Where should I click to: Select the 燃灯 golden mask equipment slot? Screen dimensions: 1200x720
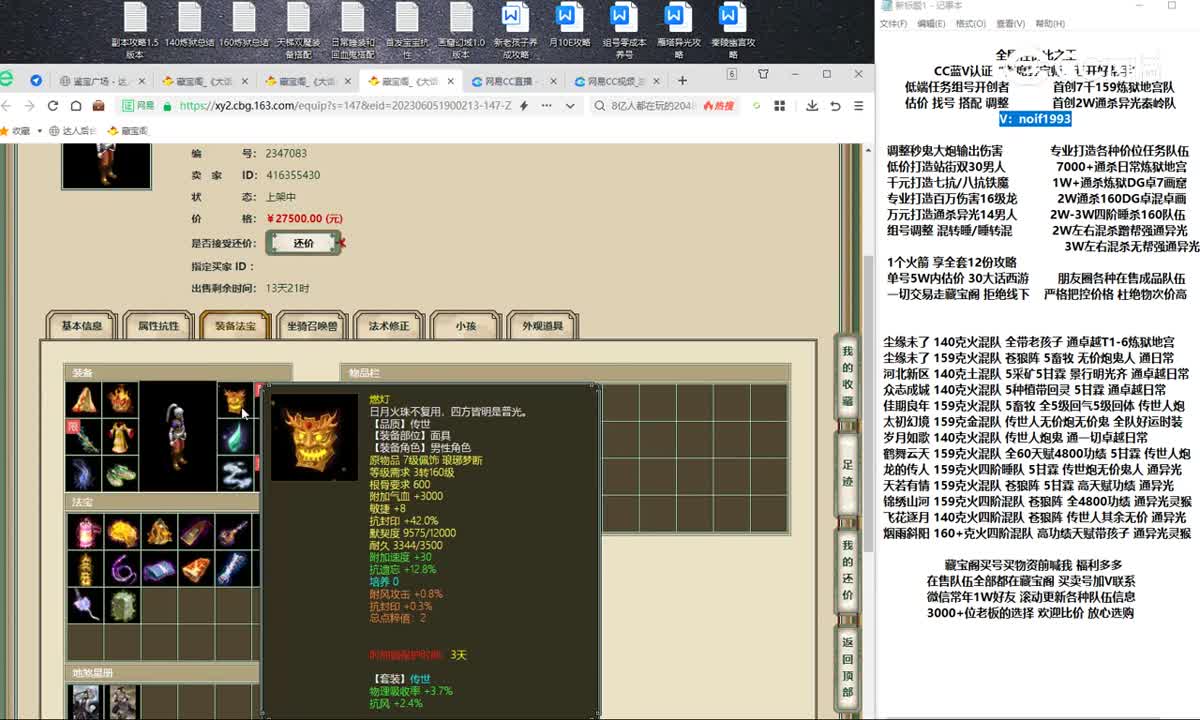click(x=234, y=400)
